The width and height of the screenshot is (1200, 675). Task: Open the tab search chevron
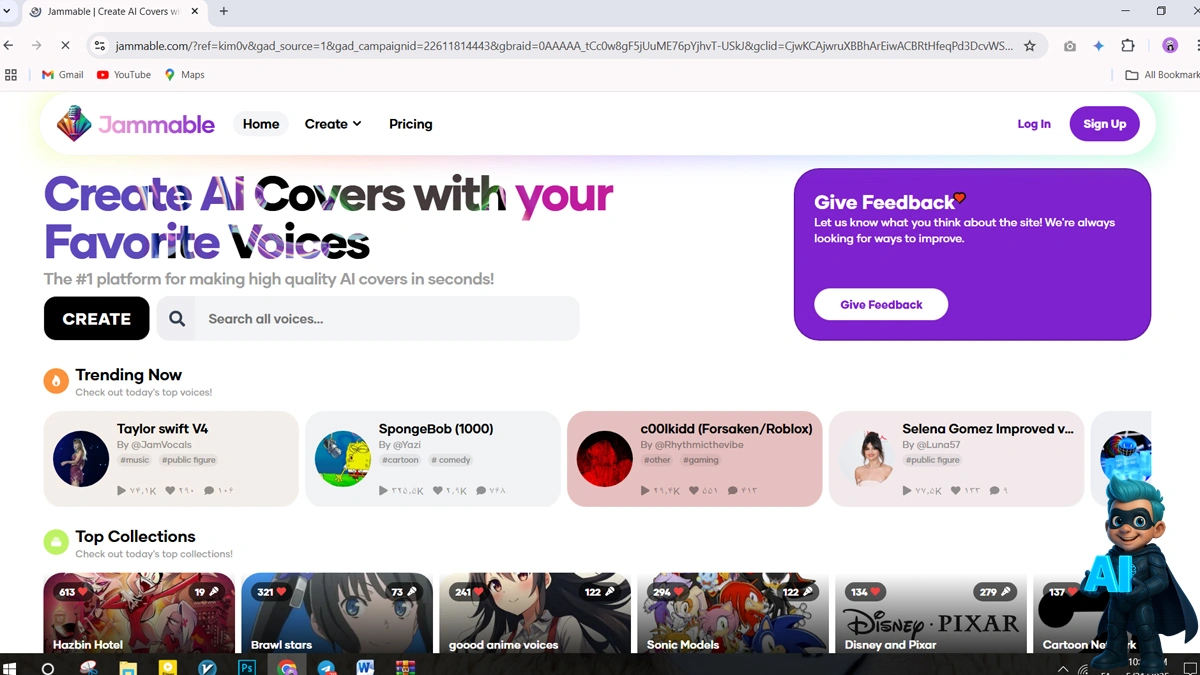(x=7, y=11)
